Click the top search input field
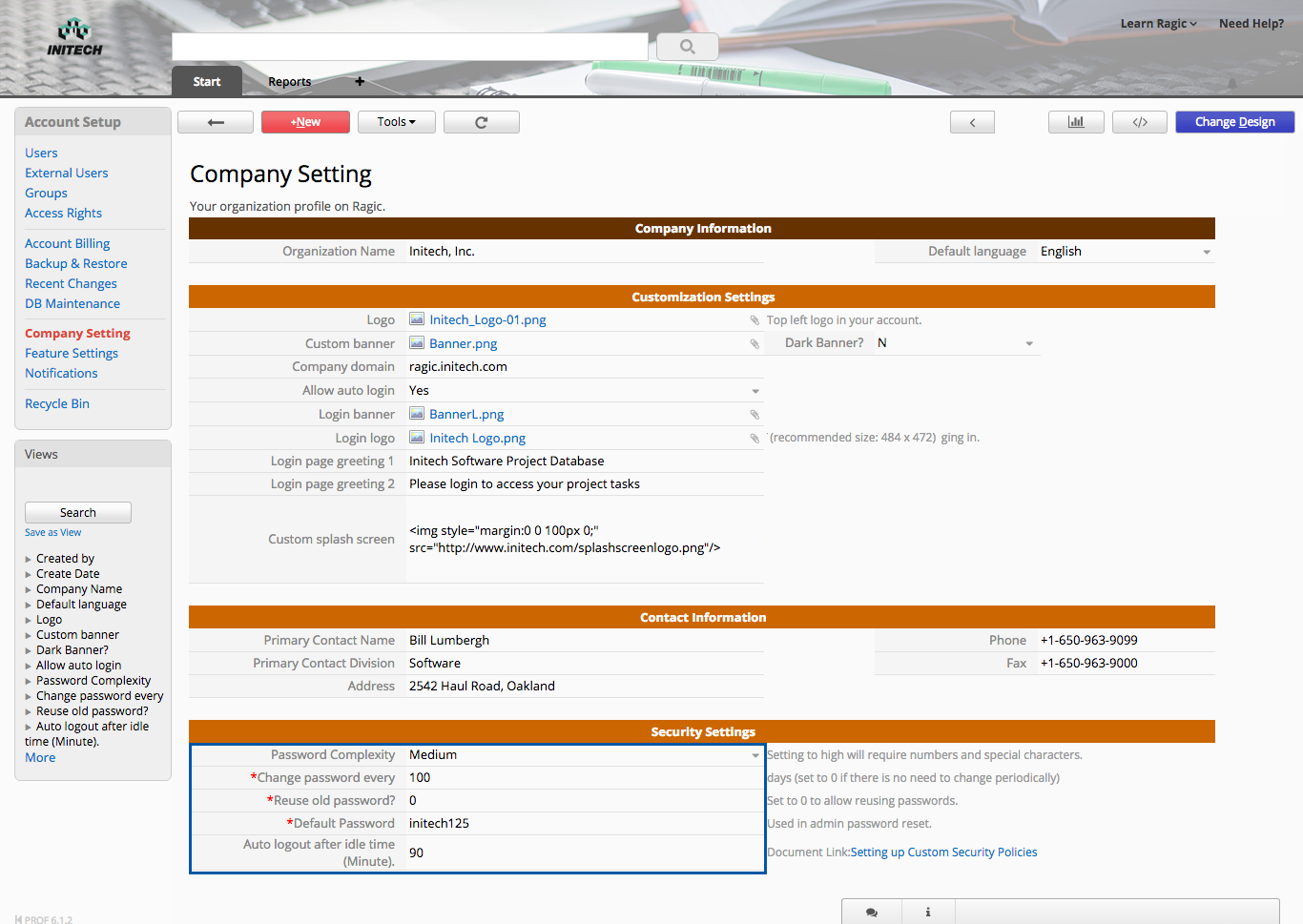Image resolution: width=1303 pixels, height=924 pixels. pos(410,47)
